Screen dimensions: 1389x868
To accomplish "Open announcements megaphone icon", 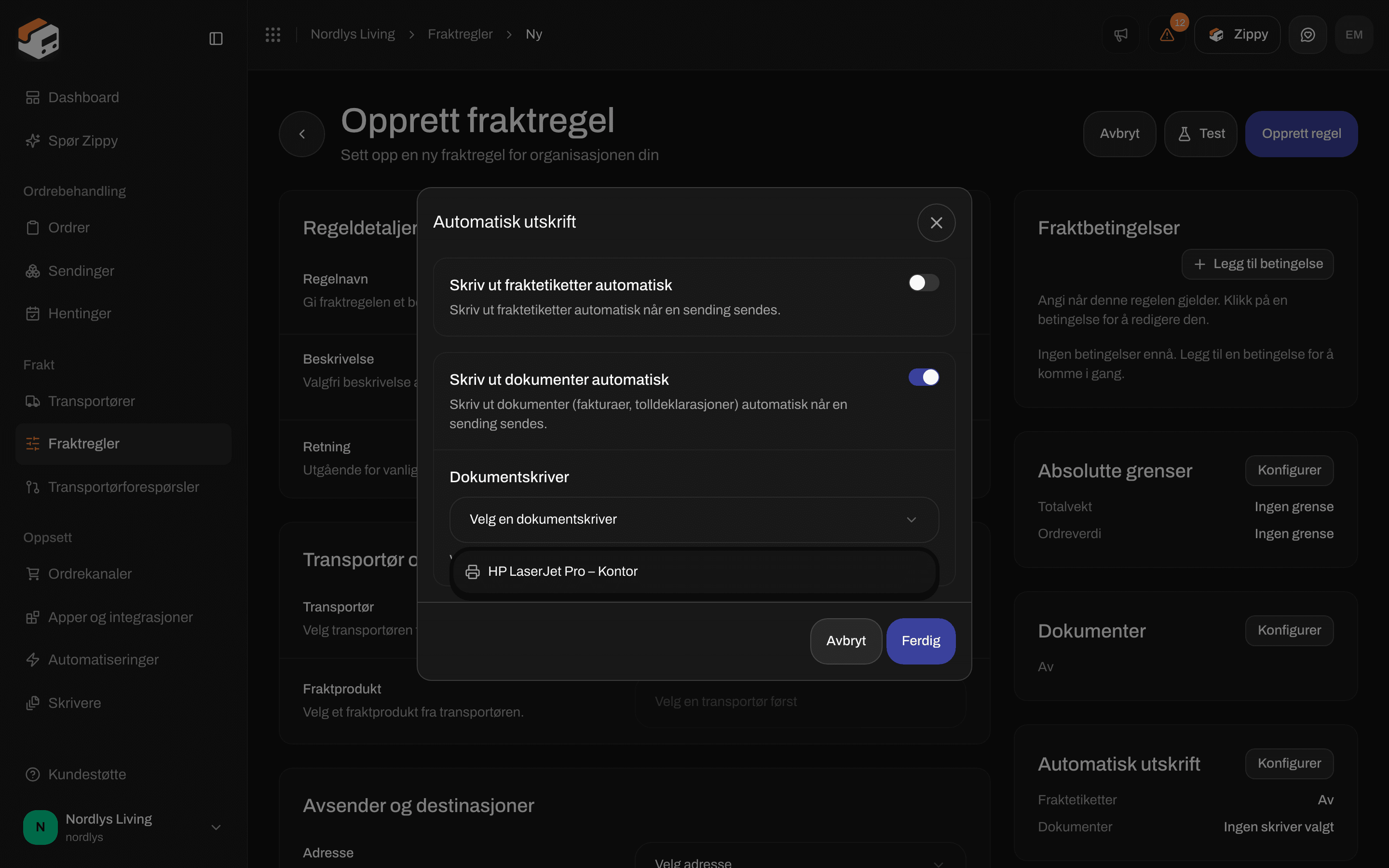I will [x=1120, y=34].
